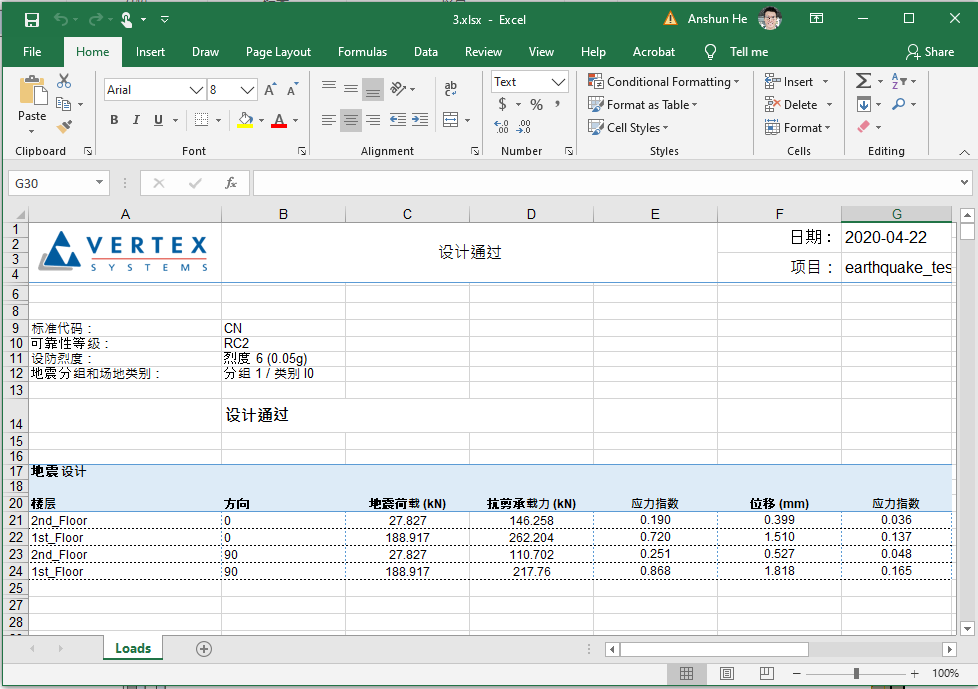This screenshot has height=689, width=978.
Task: Click the Share button
Action: coord(930,52)
